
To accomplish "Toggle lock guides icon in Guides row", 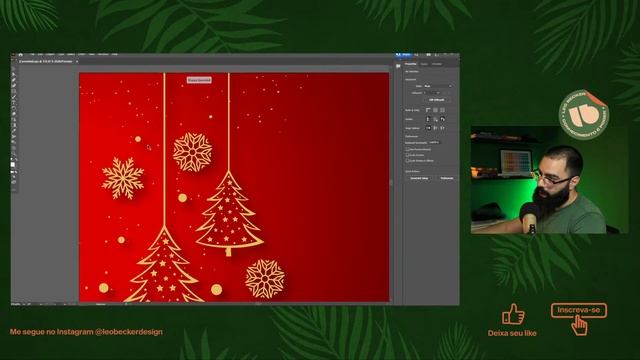I will 436,119.
